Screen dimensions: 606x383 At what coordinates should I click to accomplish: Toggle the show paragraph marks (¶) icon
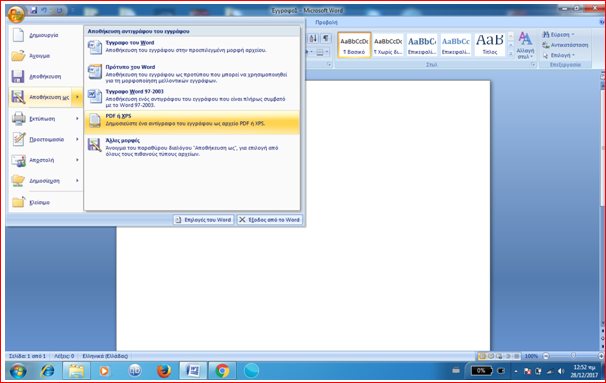point(326,38)
